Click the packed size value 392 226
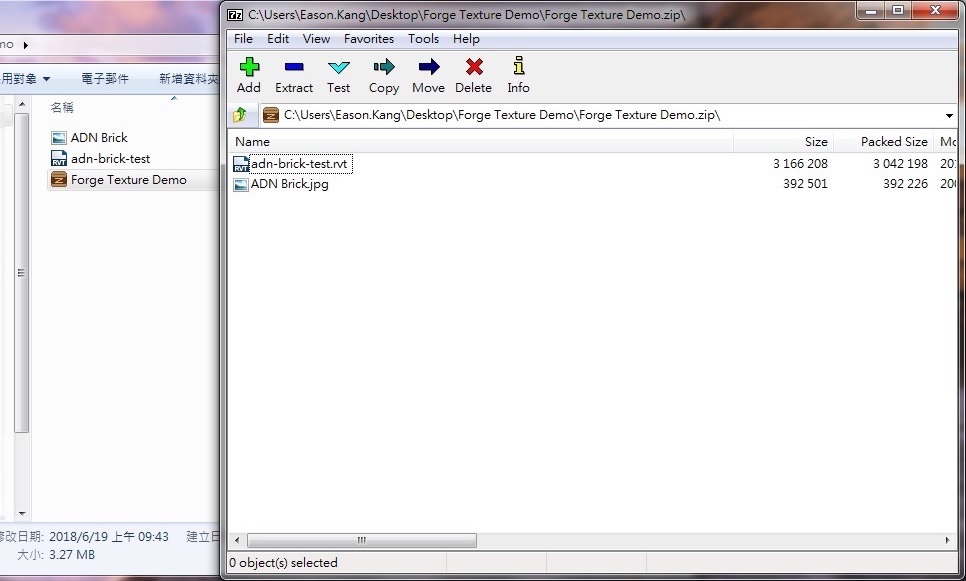This screenshot has width=966, height=581. (905, 184)
